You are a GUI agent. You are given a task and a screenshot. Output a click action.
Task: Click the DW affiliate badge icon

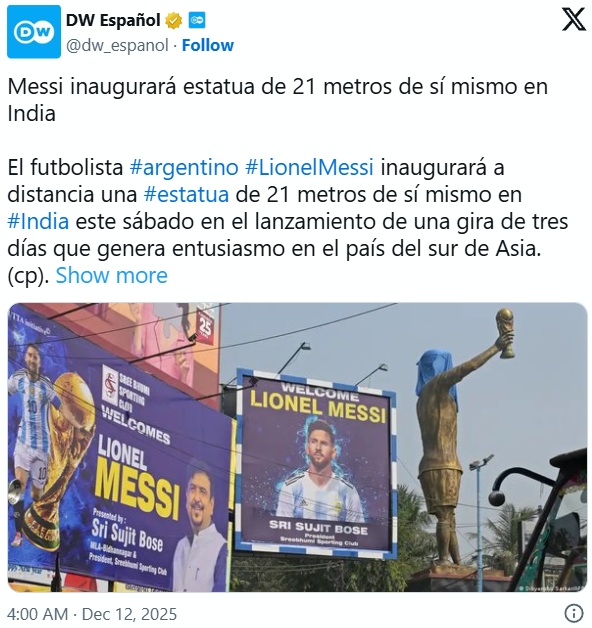pyautogui.click(x=197, y=20)
